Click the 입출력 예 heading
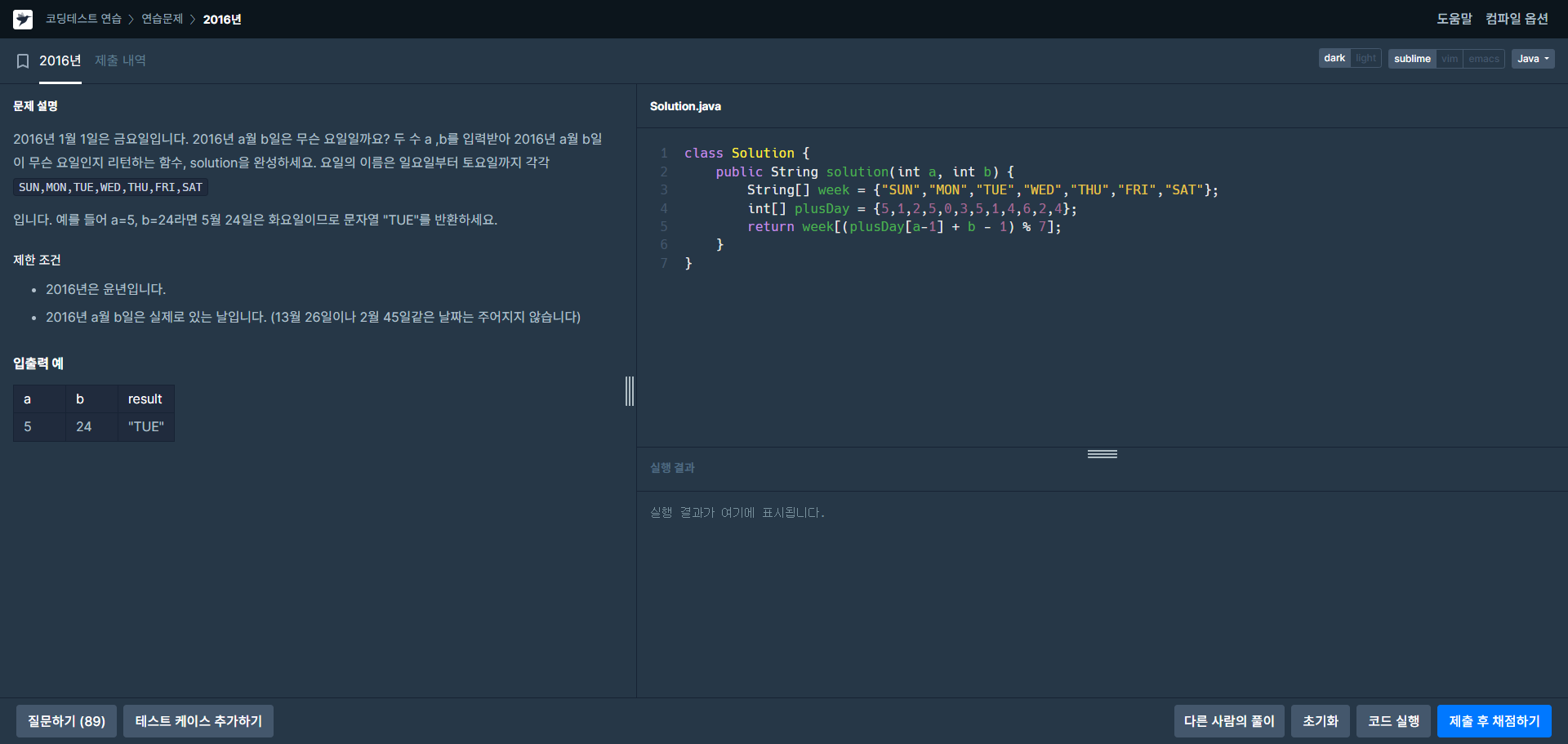 38,363
